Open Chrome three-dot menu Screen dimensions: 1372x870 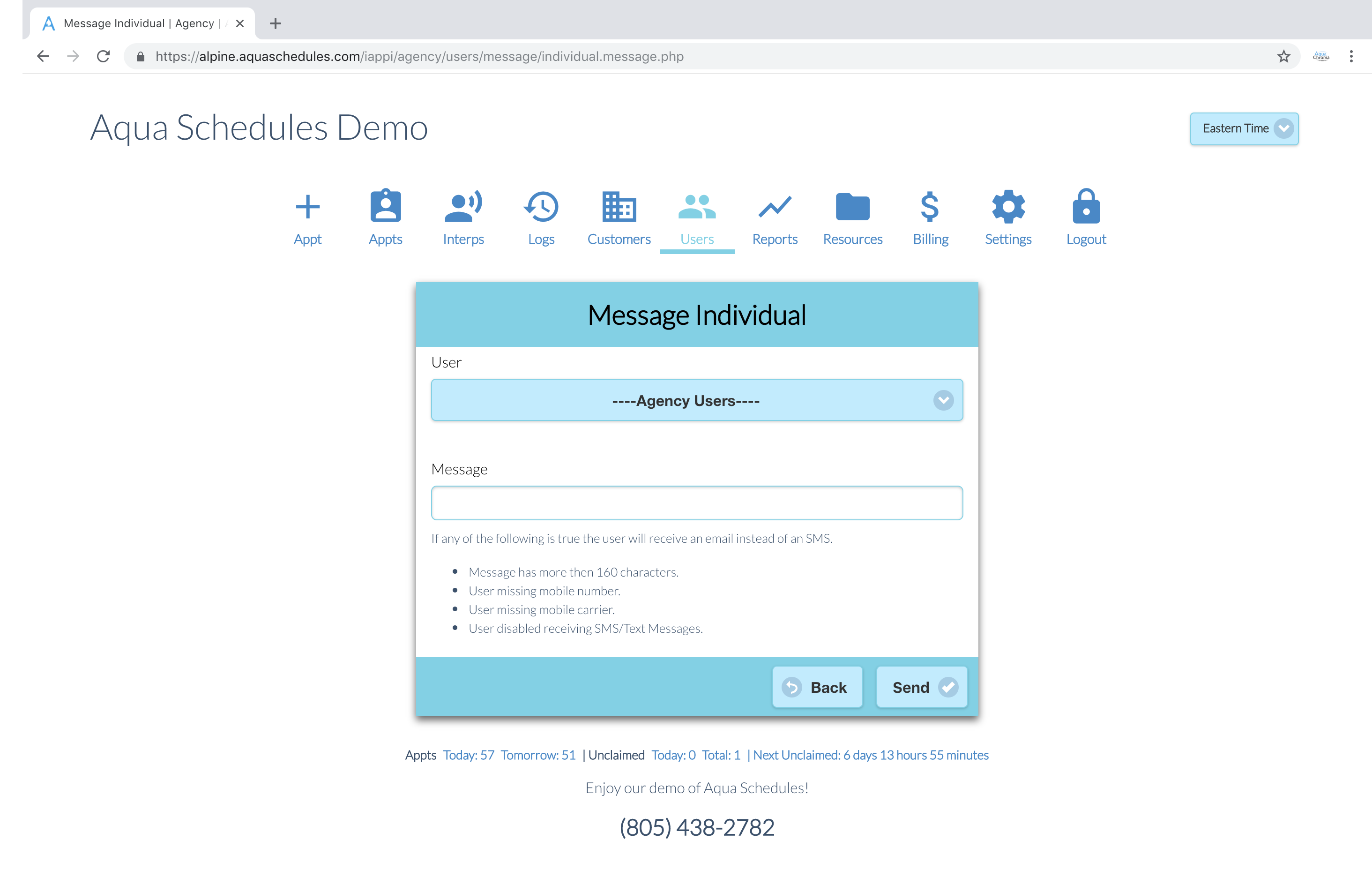pos(1351,56)
